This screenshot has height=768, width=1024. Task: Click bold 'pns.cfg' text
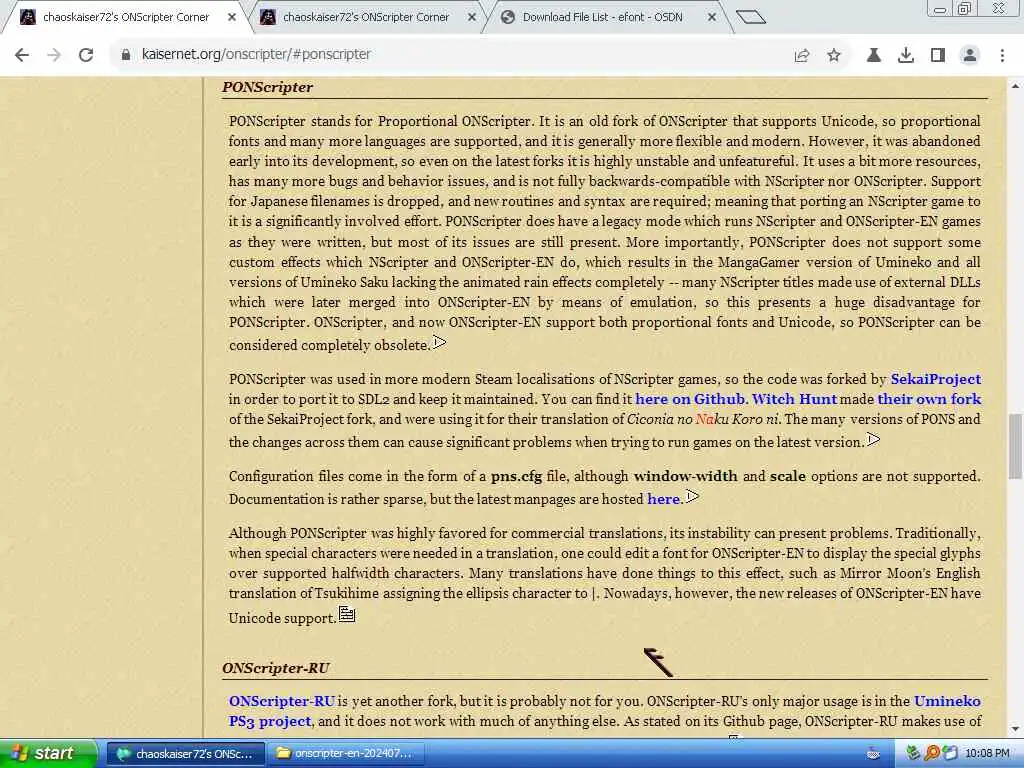tap(517, 476)
